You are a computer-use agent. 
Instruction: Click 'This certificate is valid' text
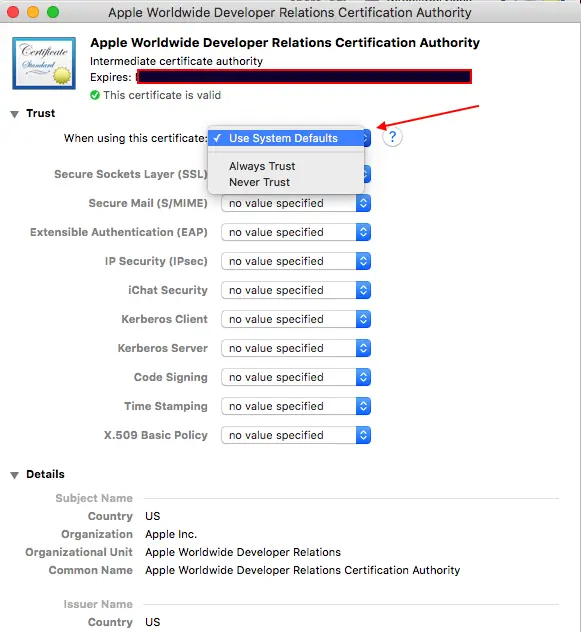tap(162, 95)
